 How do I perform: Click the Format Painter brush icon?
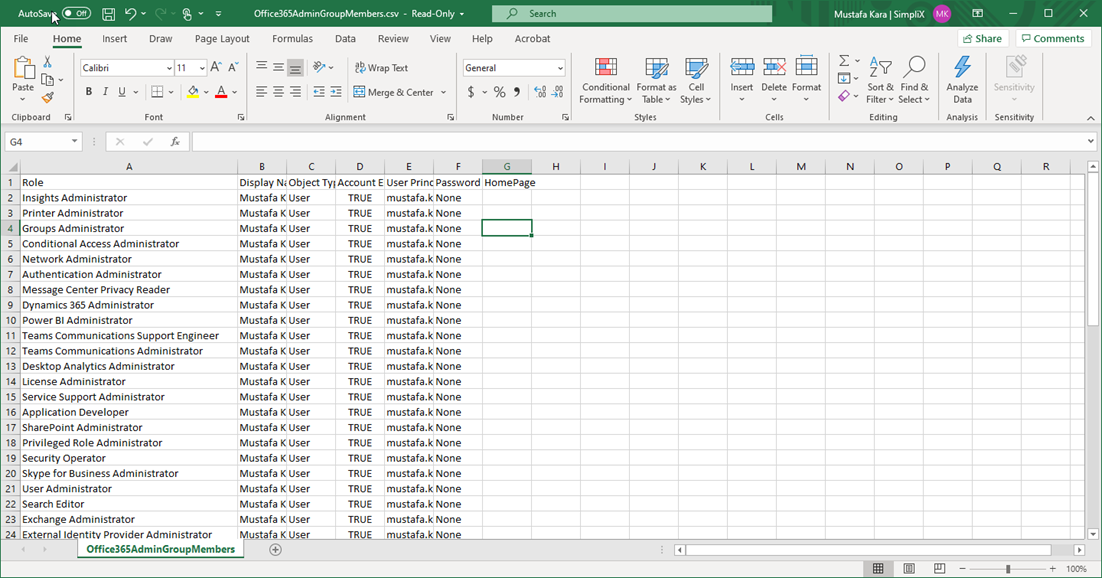tap(47, 98)
